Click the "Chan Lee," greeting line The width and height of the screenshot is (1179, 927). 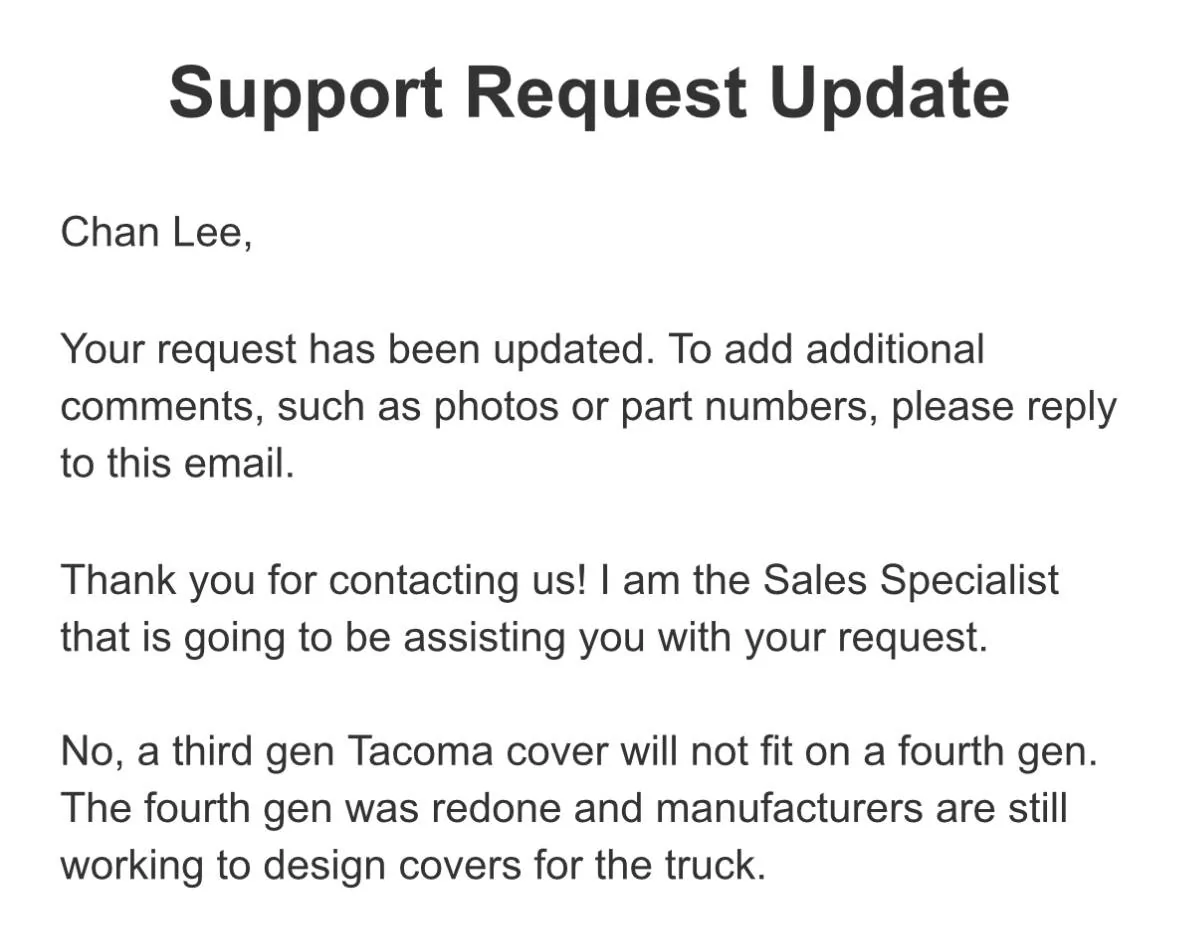point(156,232)
